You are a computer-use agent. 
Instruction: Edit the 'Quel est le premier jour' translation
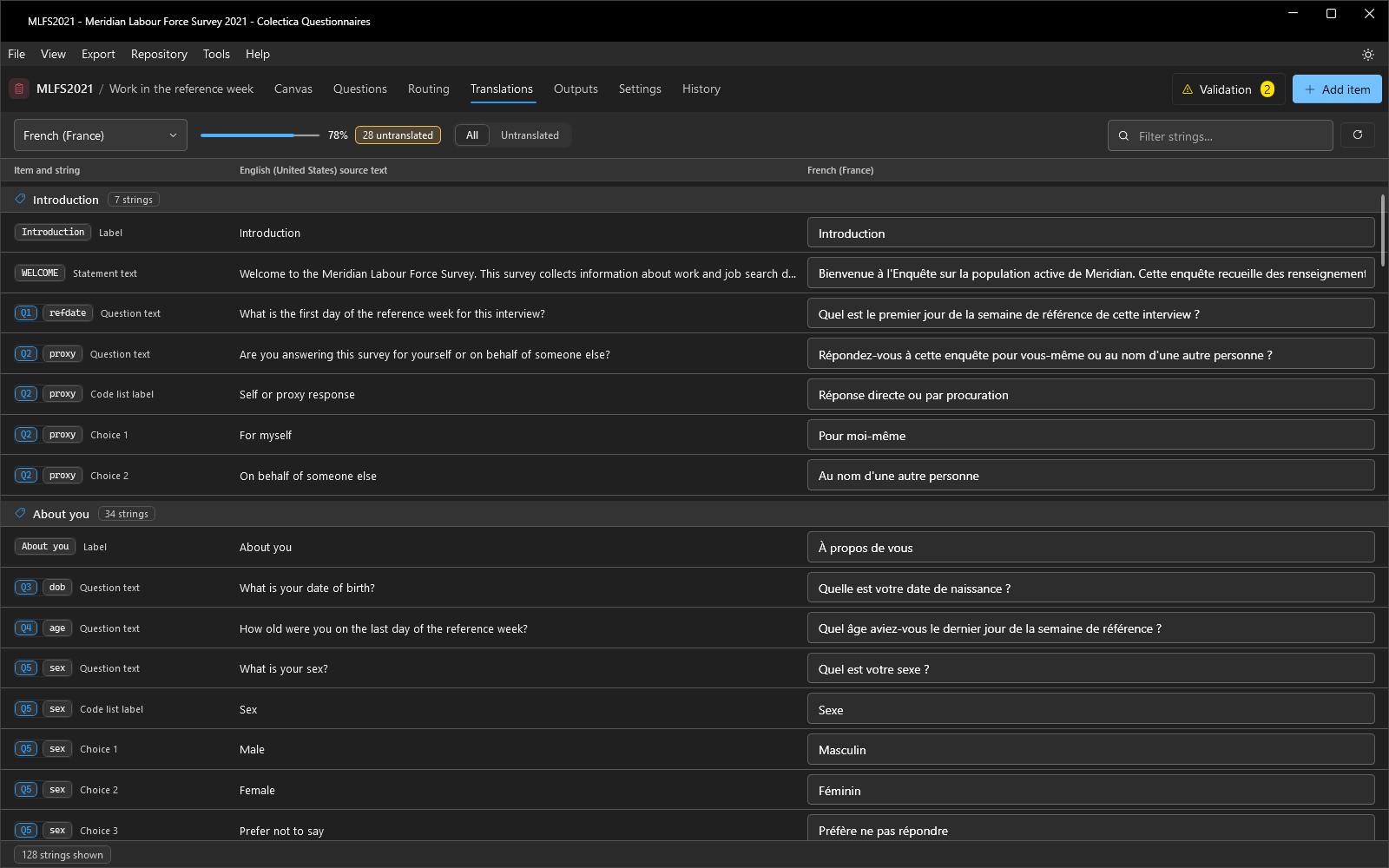1091,313
